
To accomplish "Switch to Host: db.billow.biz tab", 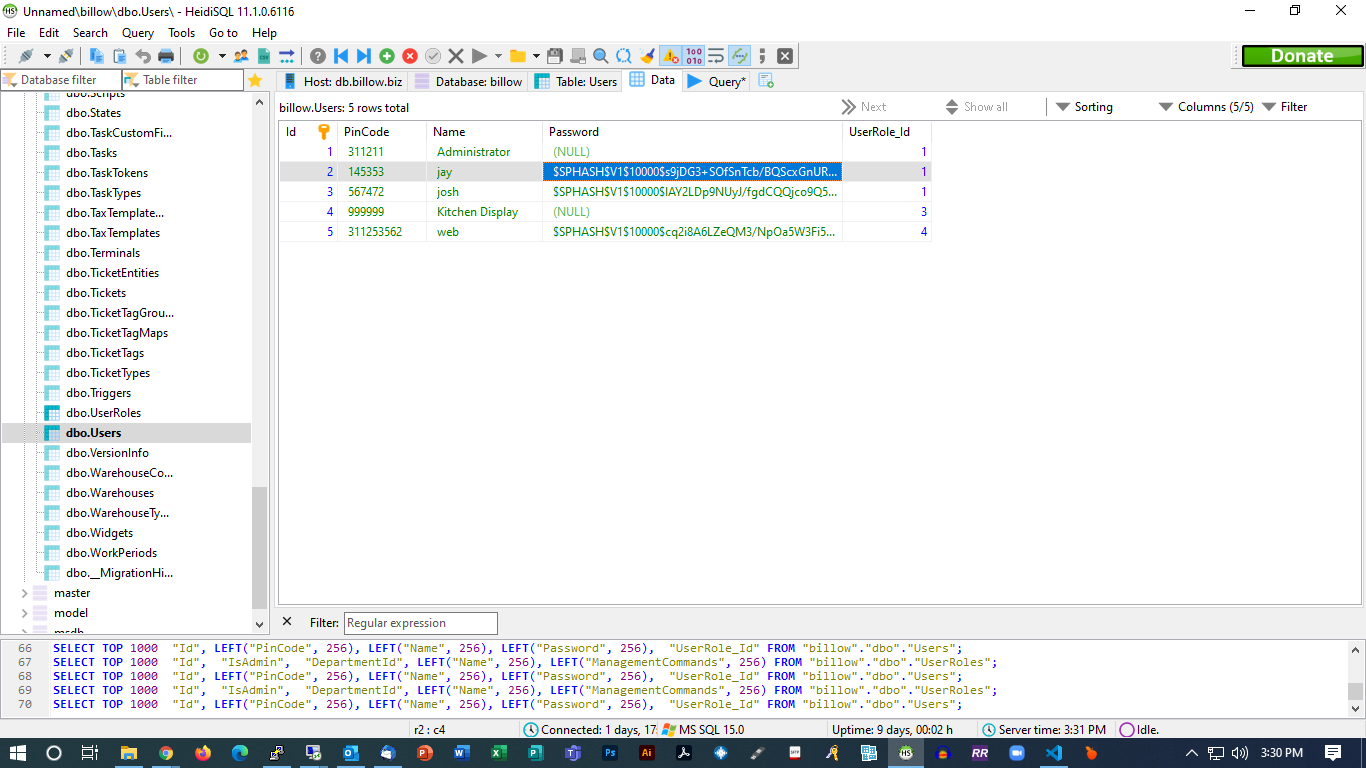I will [342, 81].
